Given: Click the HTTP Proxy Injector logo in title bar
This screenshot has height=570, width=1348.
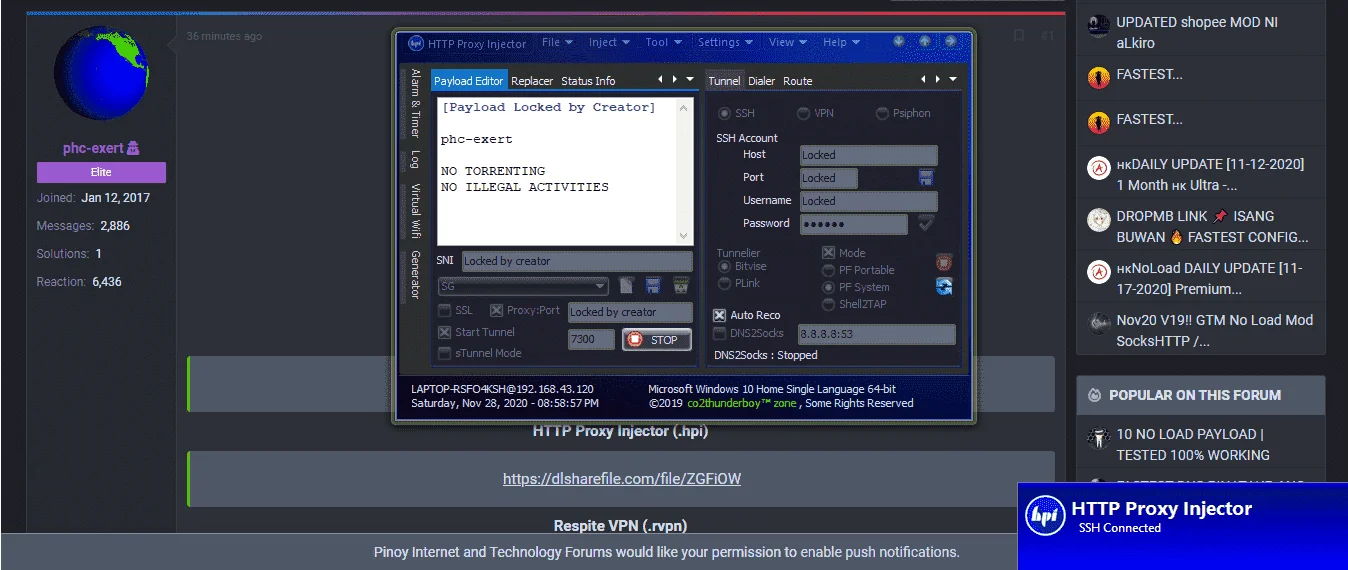Looking at the screenshot, I should 416,43.
